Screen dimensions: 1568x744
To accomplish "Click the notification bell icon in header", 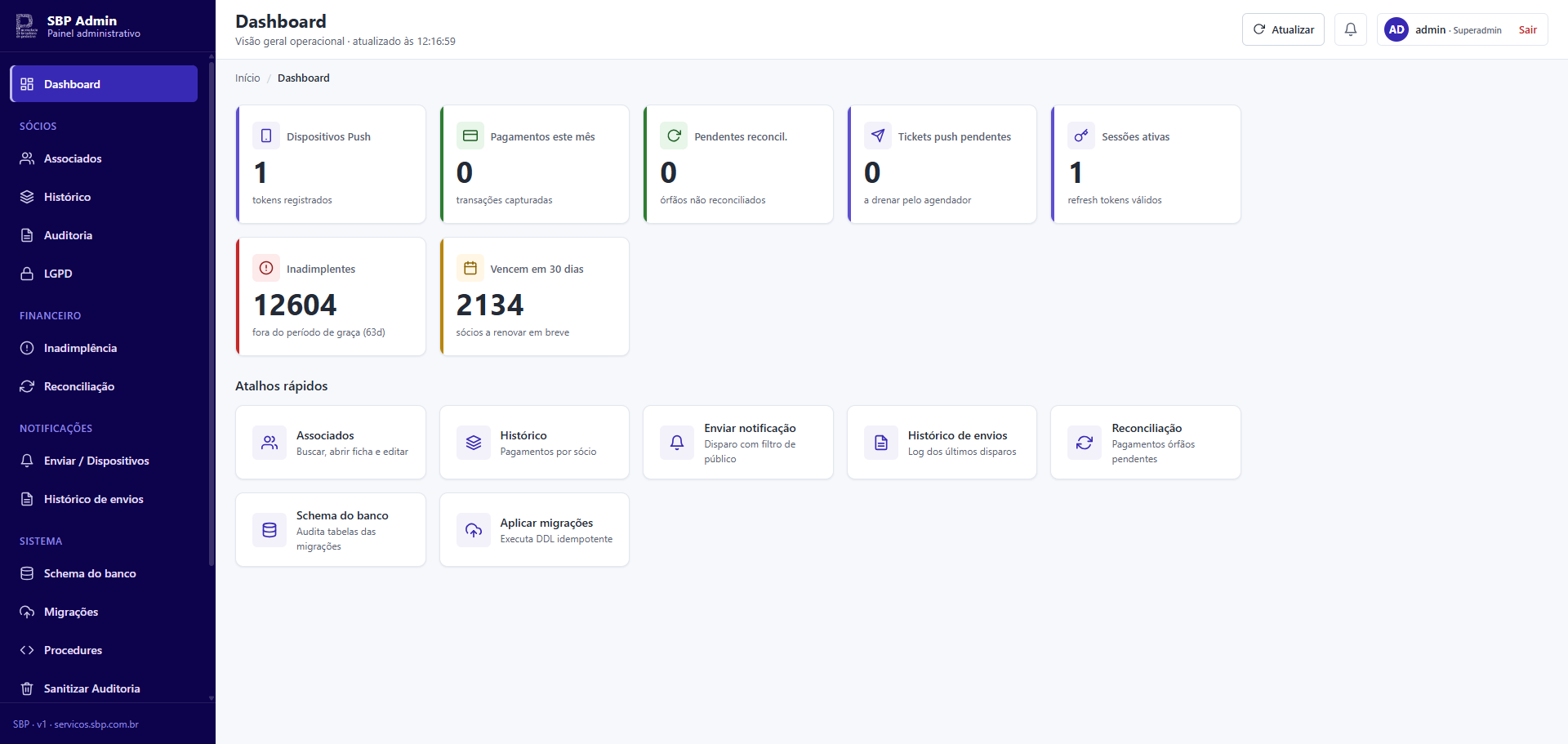I will click(1351, 29).
